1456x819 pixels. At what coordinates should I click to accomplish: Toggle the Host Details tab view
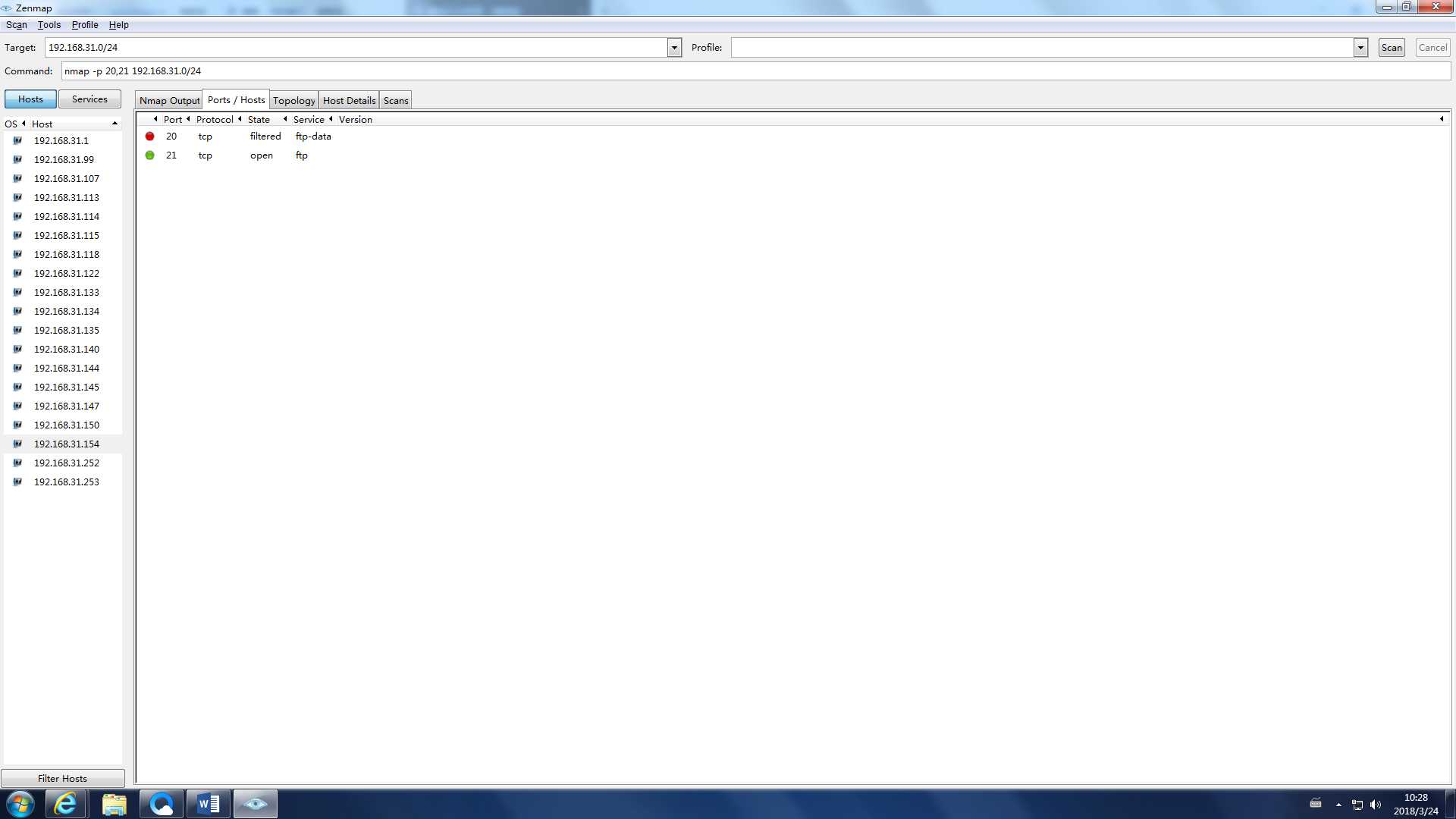349,100
